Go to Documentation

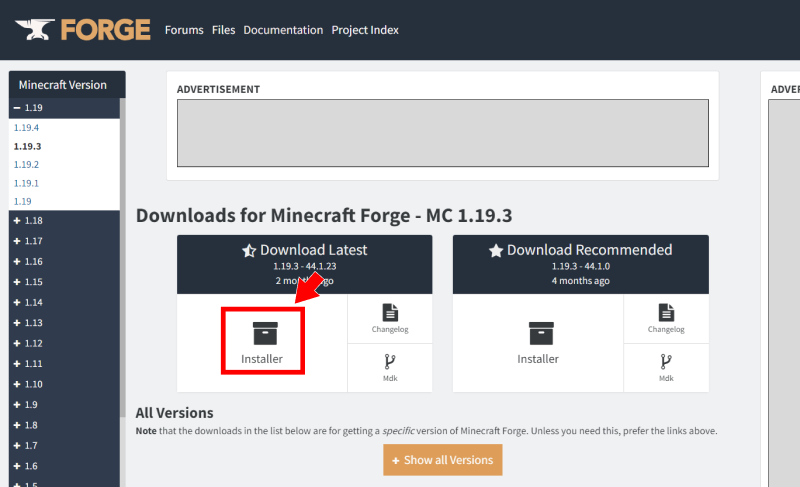tap(283, 30)
